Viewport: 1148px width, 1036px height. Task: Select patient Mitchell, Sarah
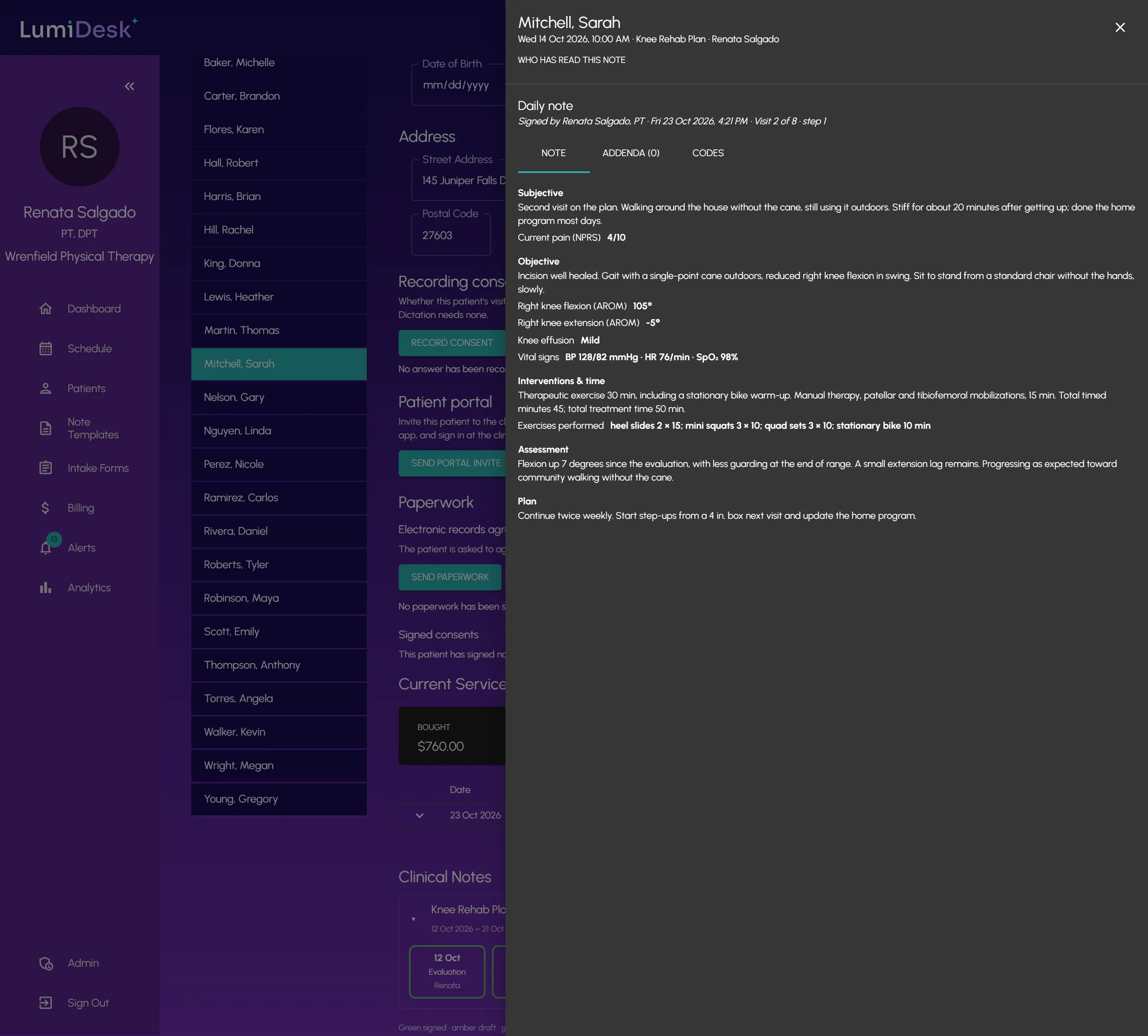[x=279, y=364]
